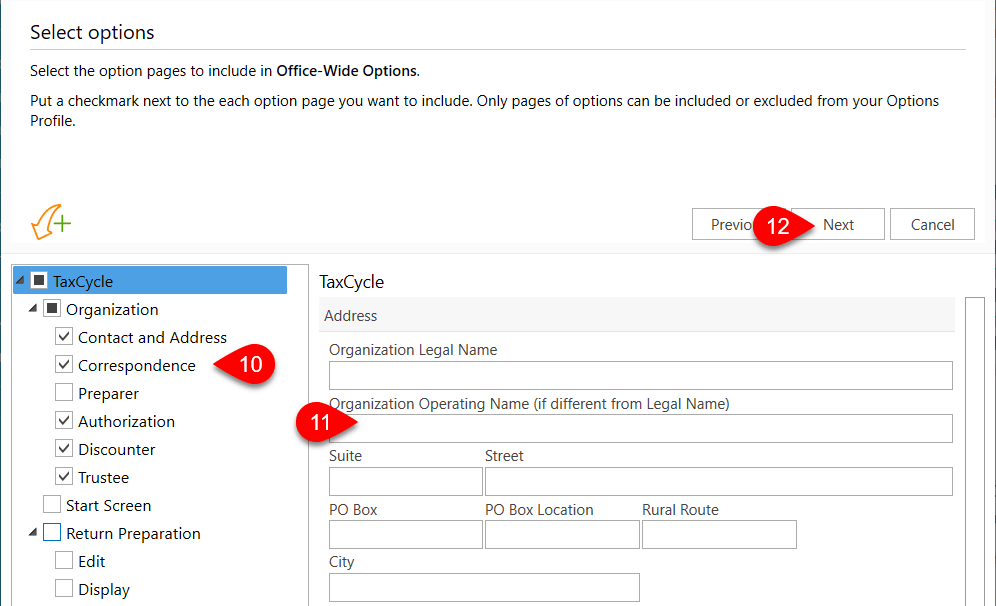This screenshot has height=606, width=996.
Task: Click the right pane vertical scrollbar
Action: (x=976, y=450)
